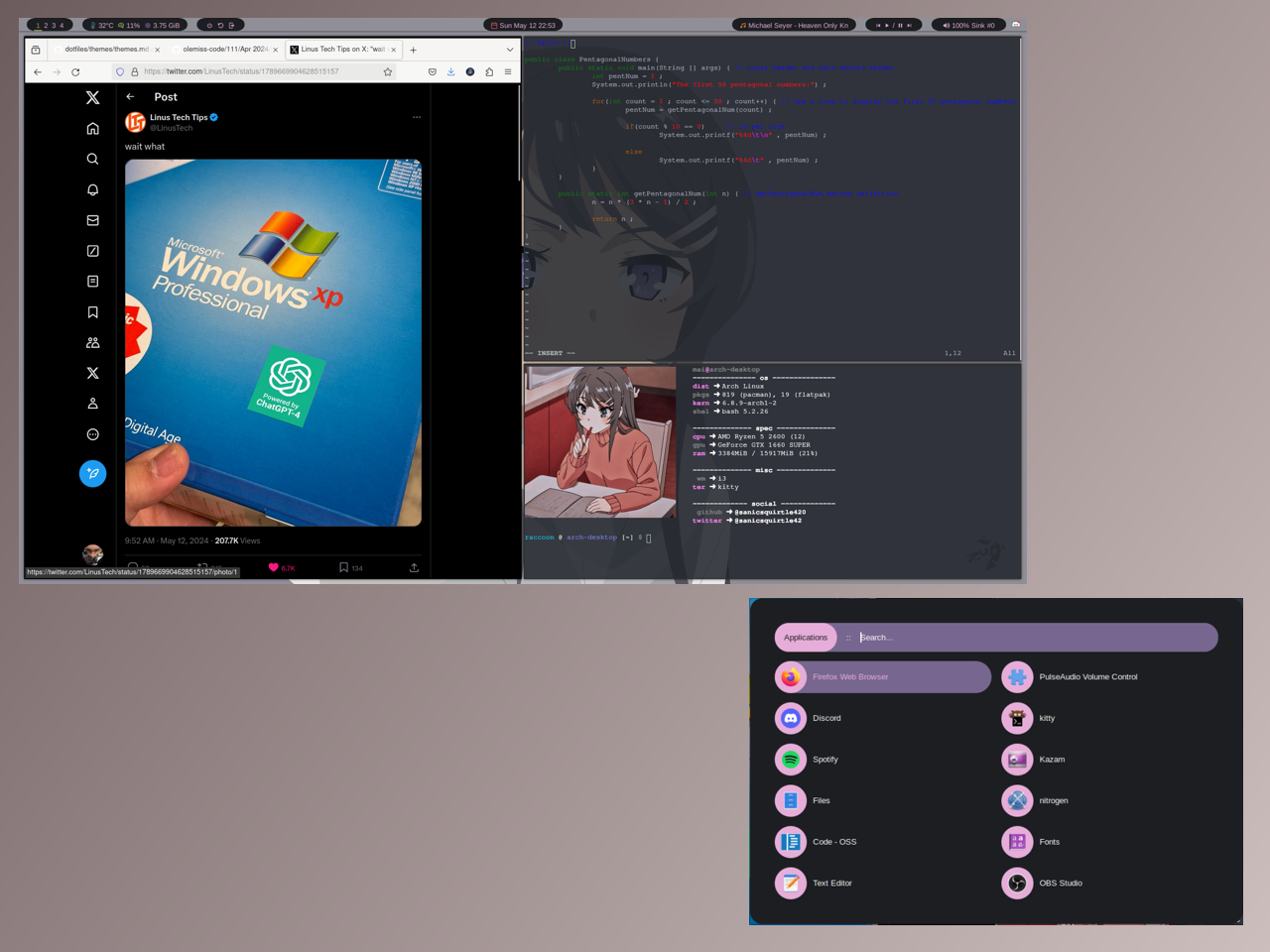Select the Linus Tech Tips on X tab

[343, 49]
